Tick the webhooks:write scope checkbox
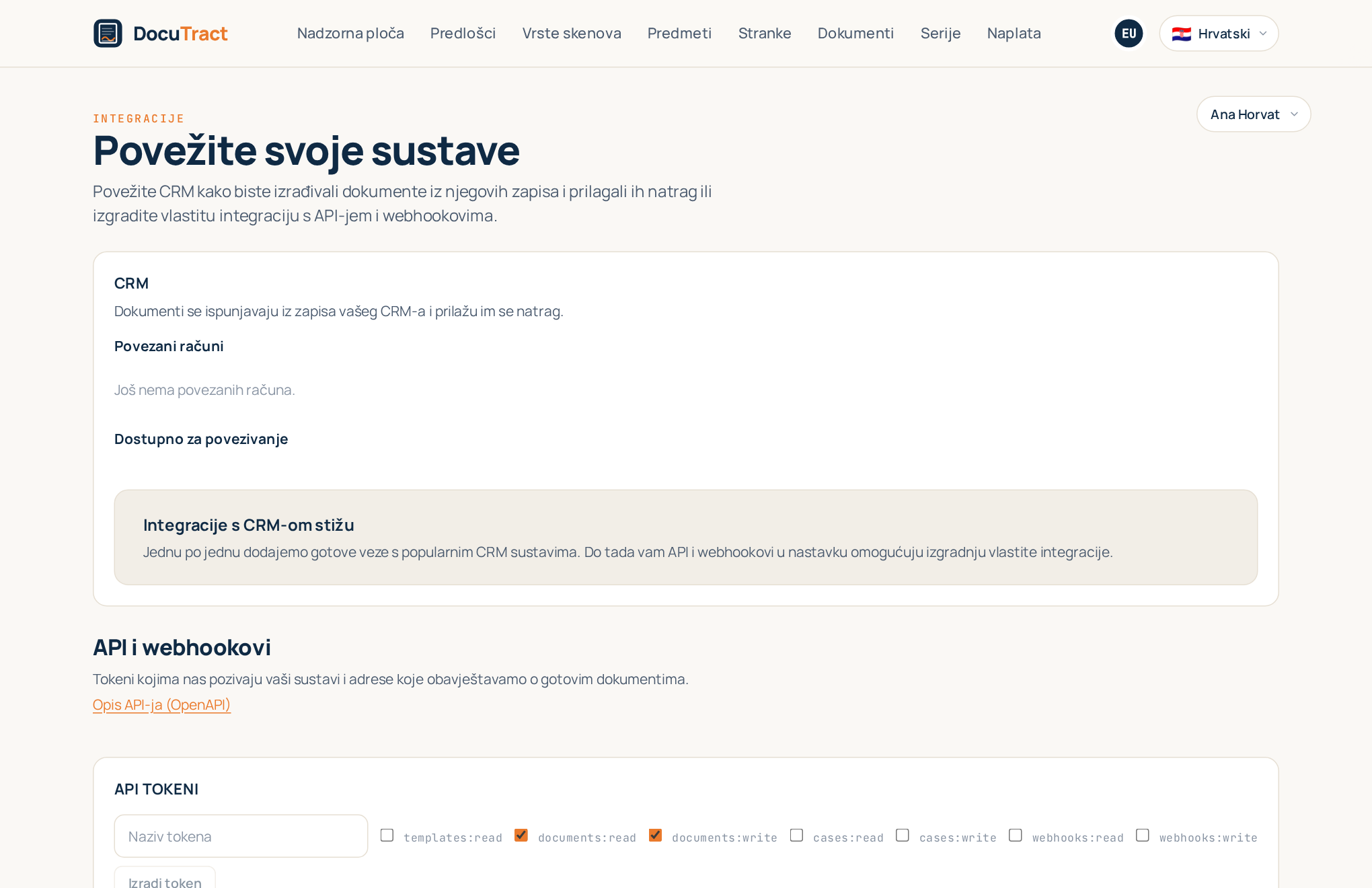This screenshot has width=1372, height=888. pyautogui.click(x=1142, y=835)
